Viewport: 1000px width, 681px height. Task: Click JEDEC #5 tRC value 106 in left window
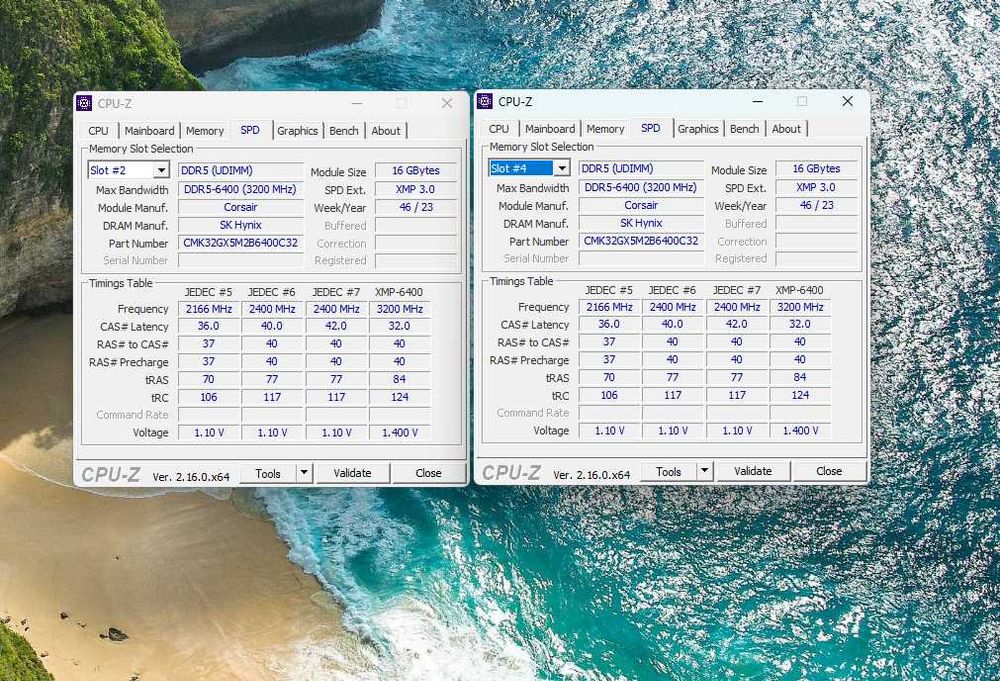(x=209, y=397)
